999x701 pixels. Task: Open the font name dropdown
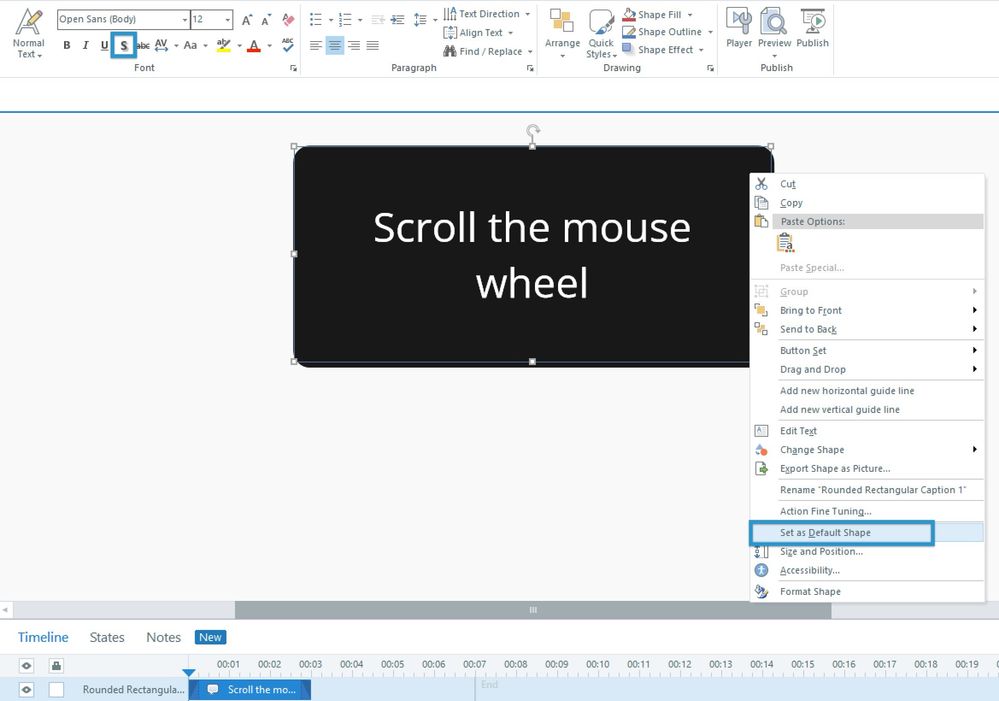coord(184,20)
